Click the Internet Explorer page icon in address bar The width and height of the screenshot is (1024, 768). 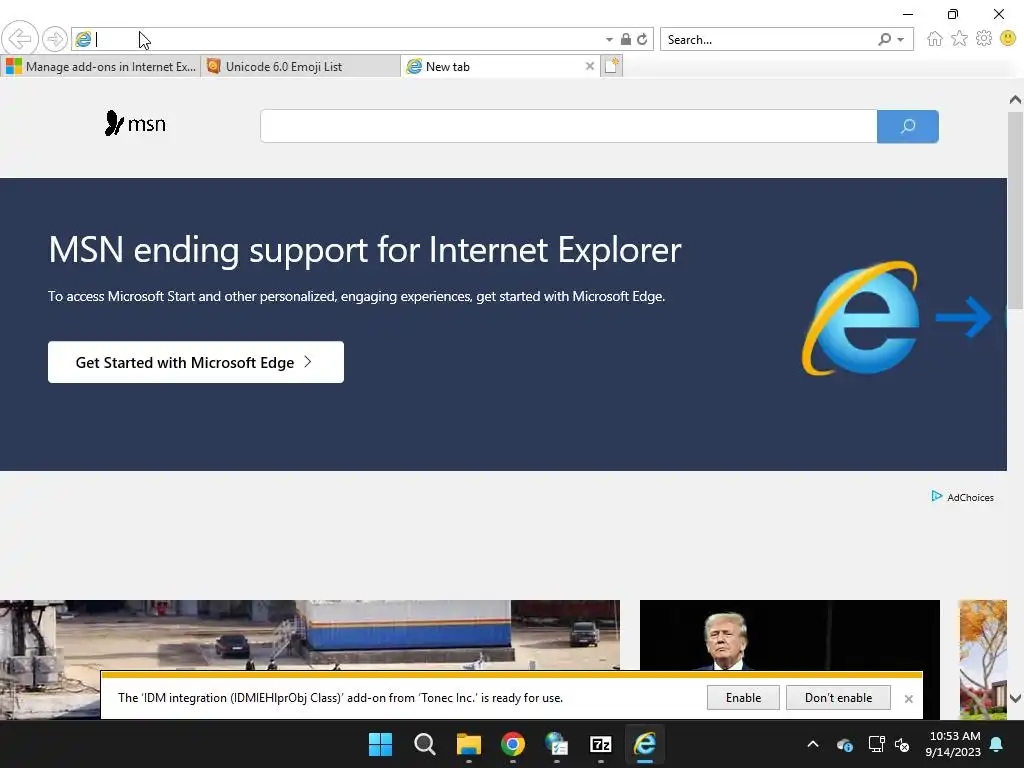(83, 39)
